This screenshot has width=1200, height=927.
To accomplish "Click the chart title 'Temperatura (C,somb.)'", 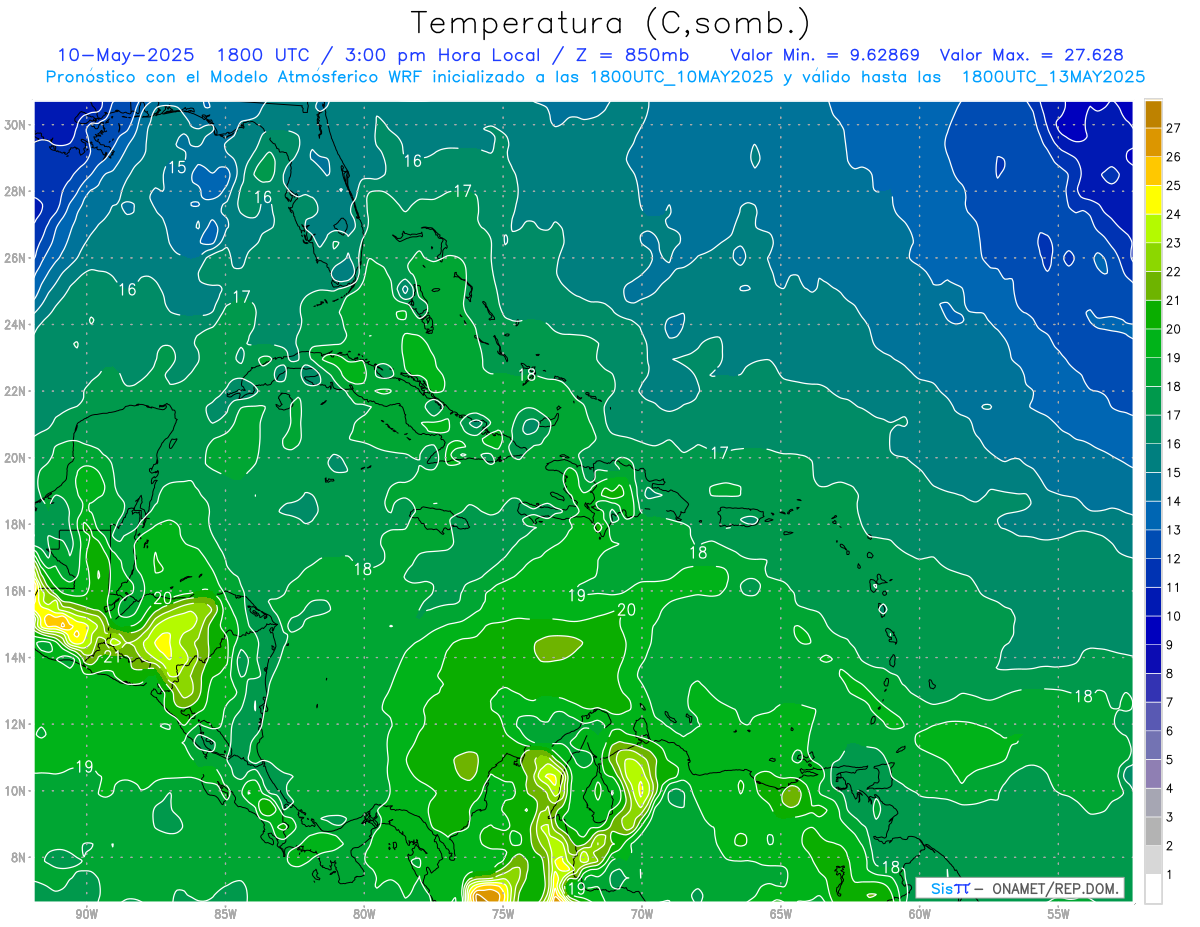I will [611, 23].
